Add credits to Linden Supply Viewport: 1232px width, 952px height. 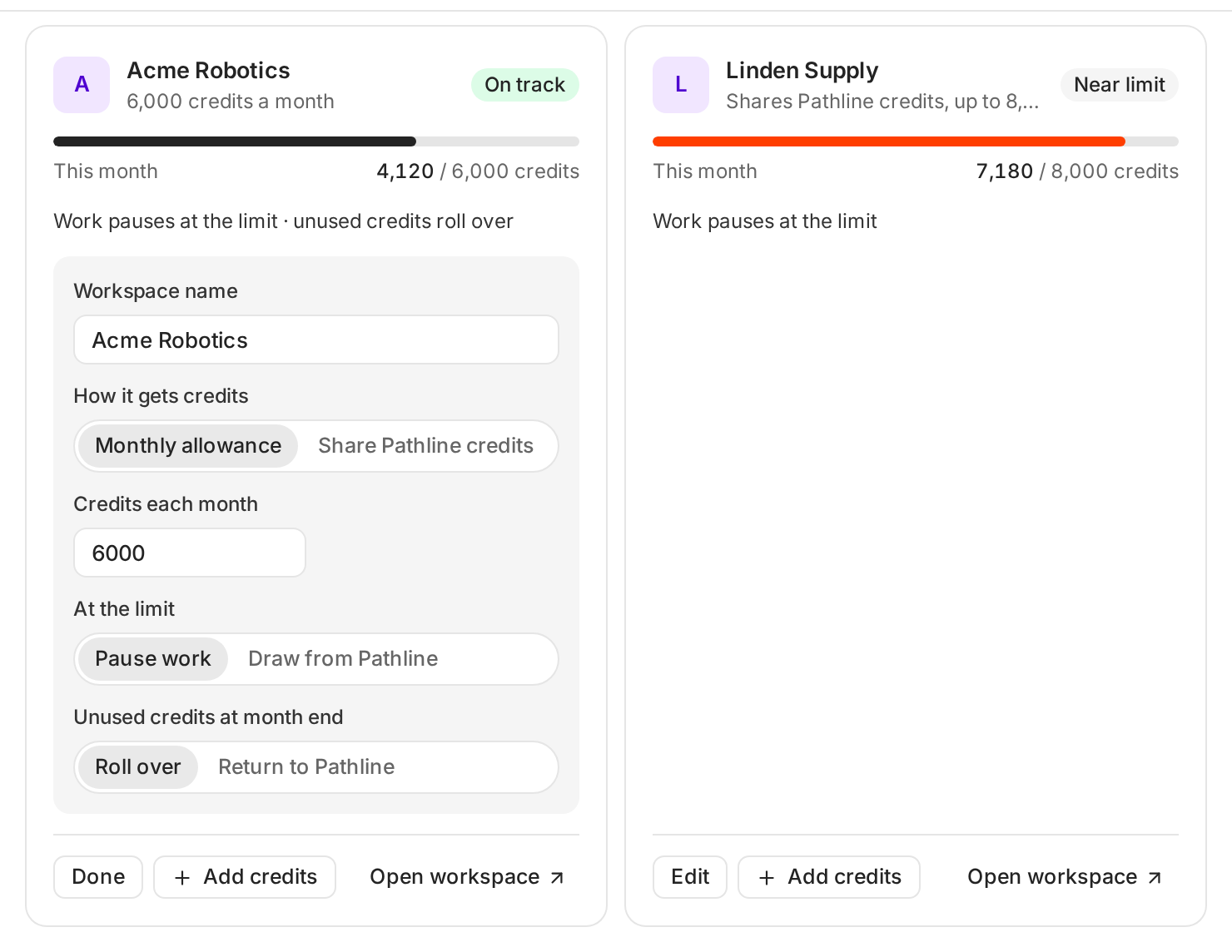(829, 877)
